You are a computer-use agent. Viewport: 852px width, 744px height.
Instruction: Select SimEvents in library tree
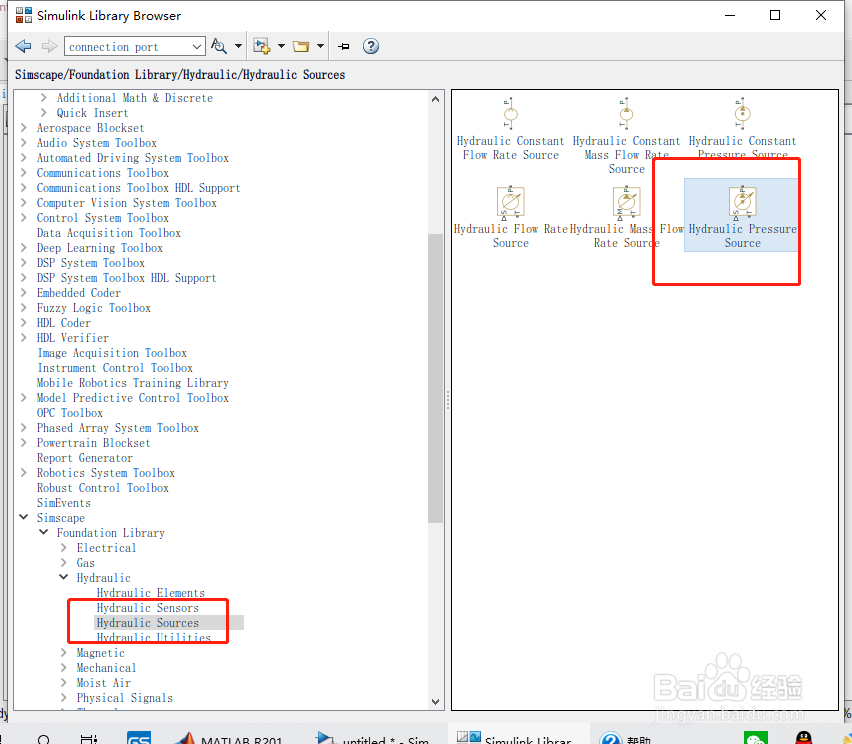64,503
